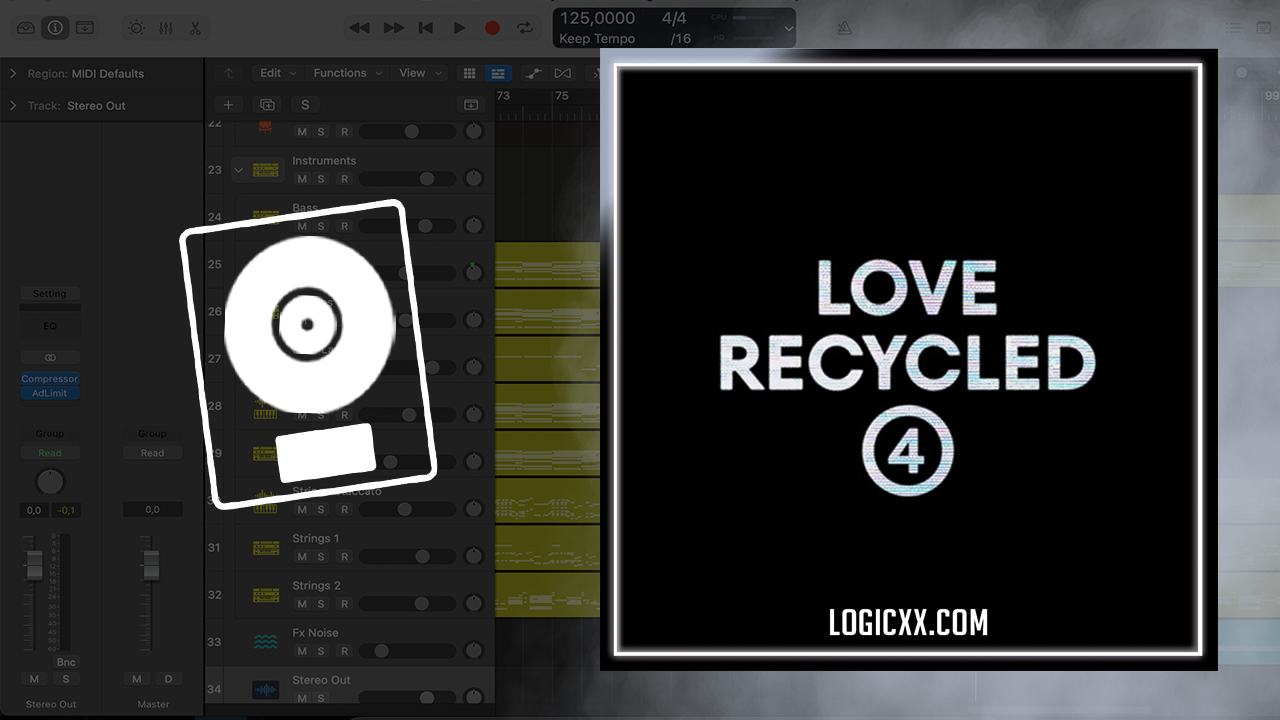The image size is (1280, 720).
Task: Click the Strings 1 track icon
Action: point(266,547)
